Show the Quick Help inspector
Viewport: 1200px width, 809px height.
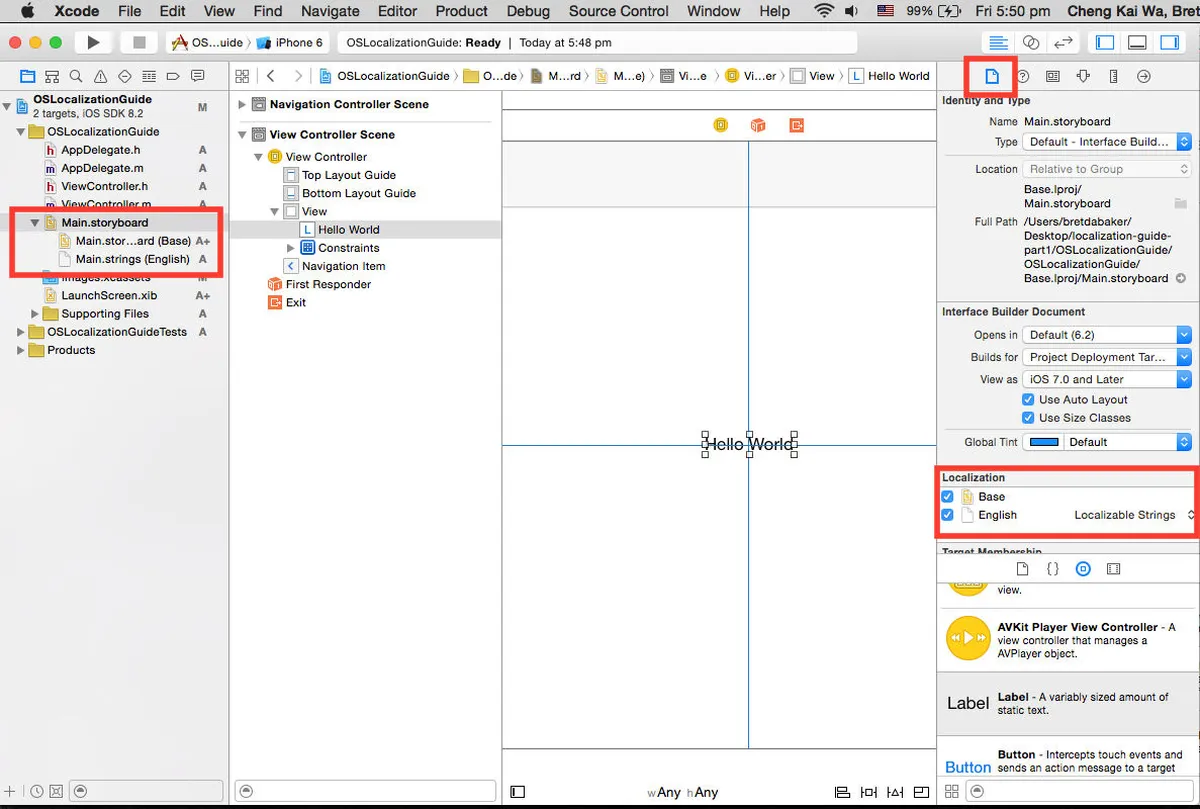pyautogui.click(x=1023, y=76)
